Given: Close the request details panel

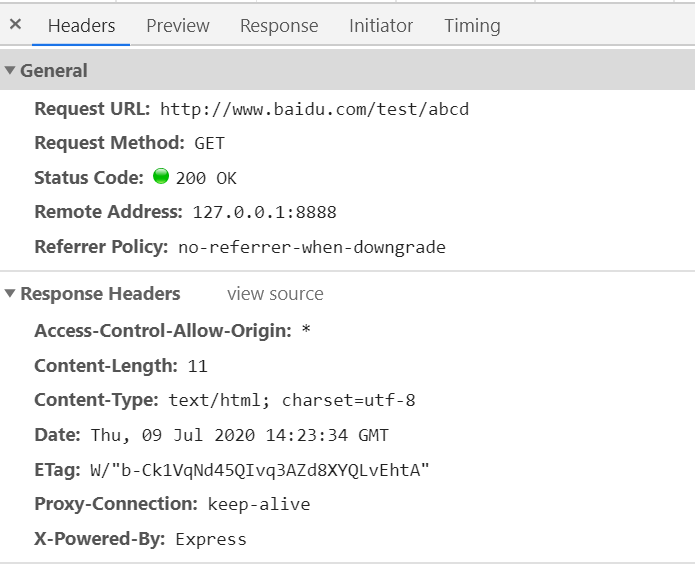Looking at the screenshot, I should pos(16,25).
